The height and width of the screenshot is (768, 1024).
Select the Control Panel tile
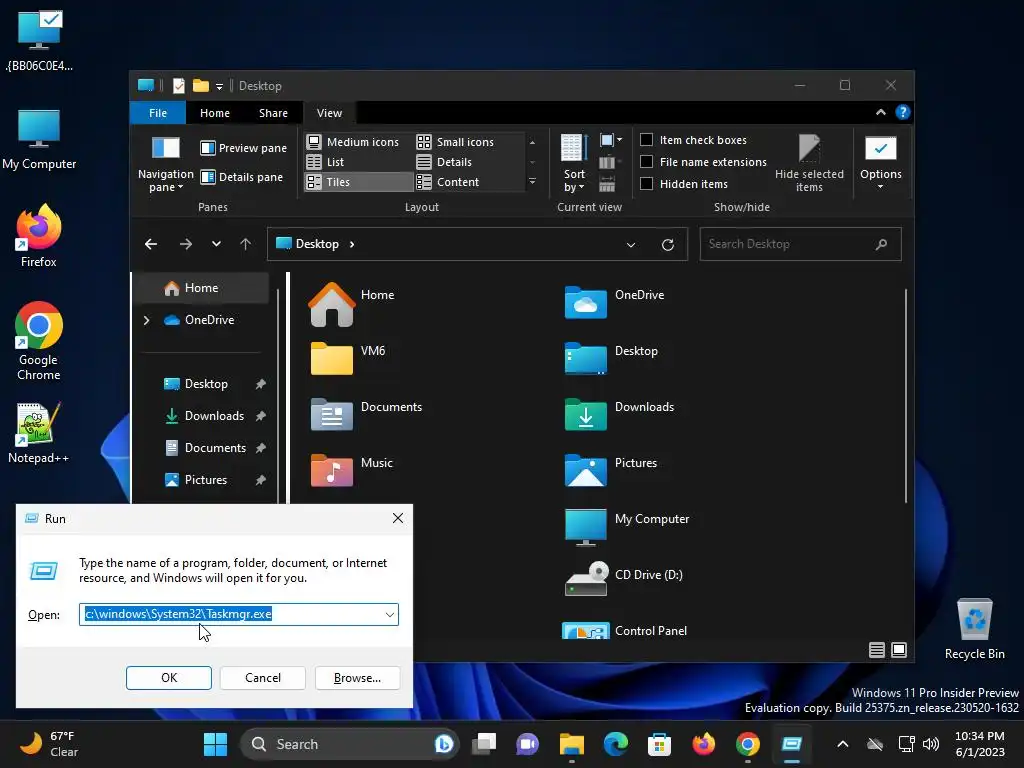[624, 631]
